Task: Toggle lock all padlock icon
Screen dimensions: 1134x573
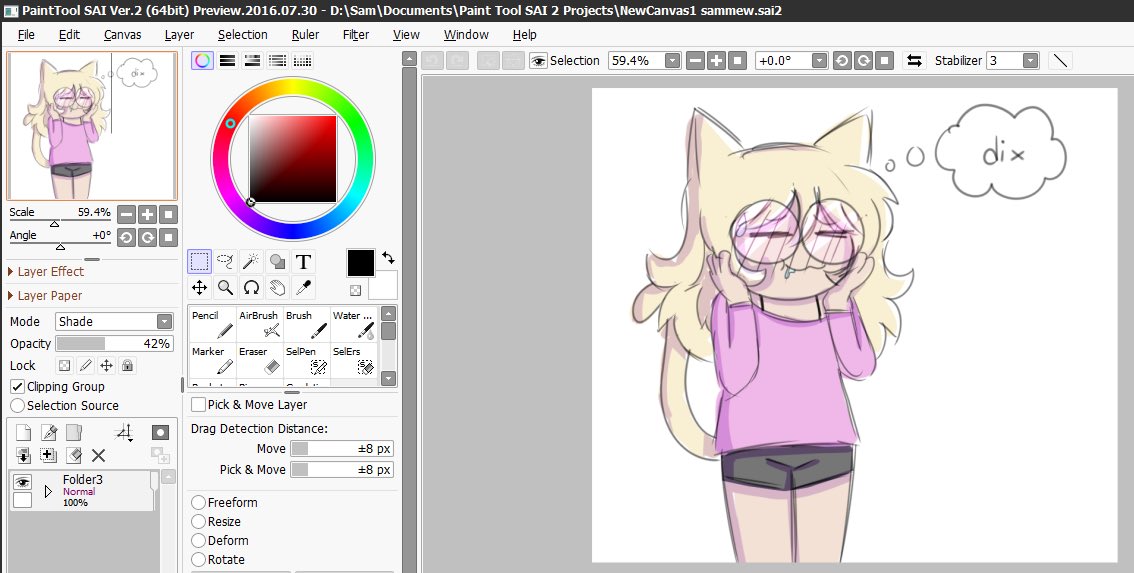Action: pyautogui.click(x=127, y=365)
